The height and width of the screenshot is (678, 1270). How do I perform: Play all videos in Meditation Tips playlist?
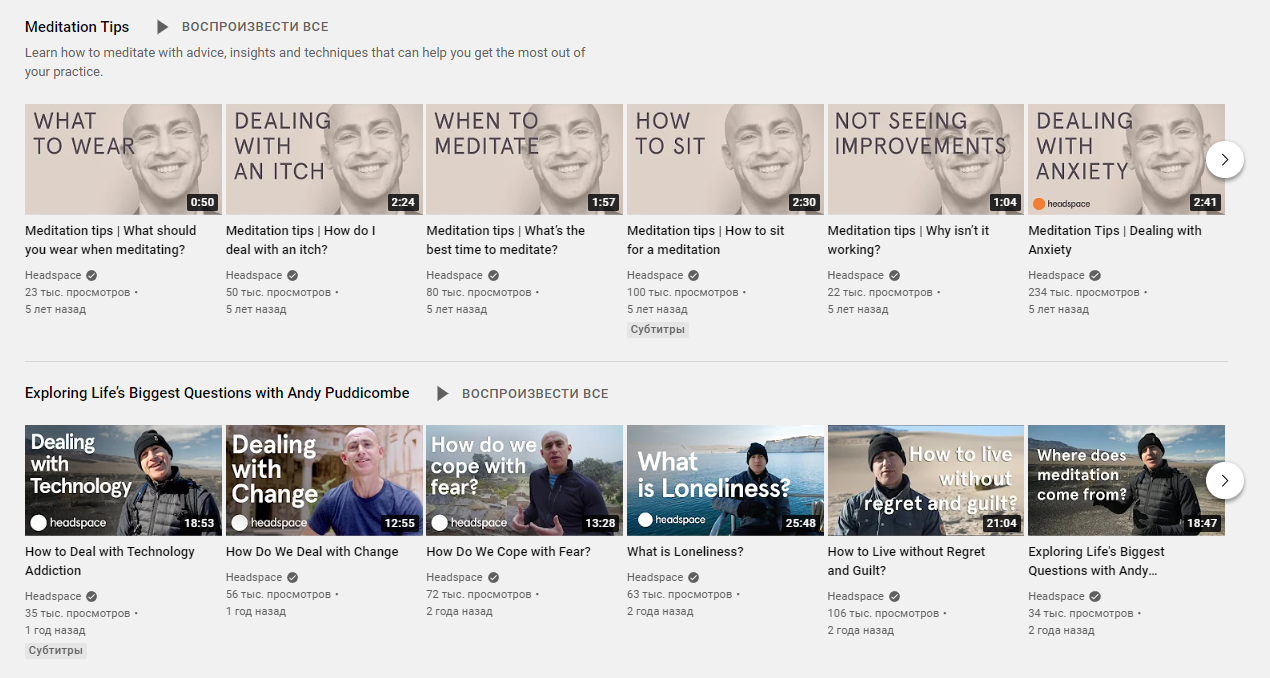point(243,27)
